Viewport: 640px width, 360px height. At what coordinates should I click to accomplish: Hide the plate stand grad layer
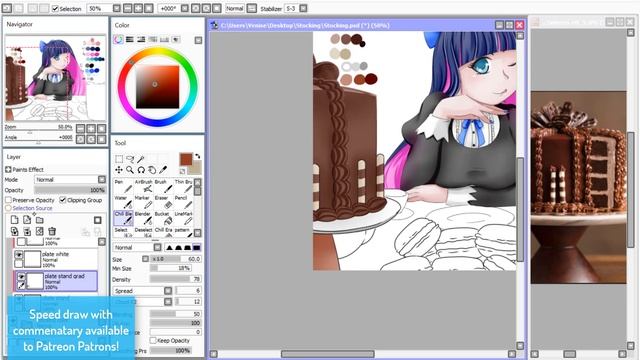pyautogui.click(x=21, y=277)
